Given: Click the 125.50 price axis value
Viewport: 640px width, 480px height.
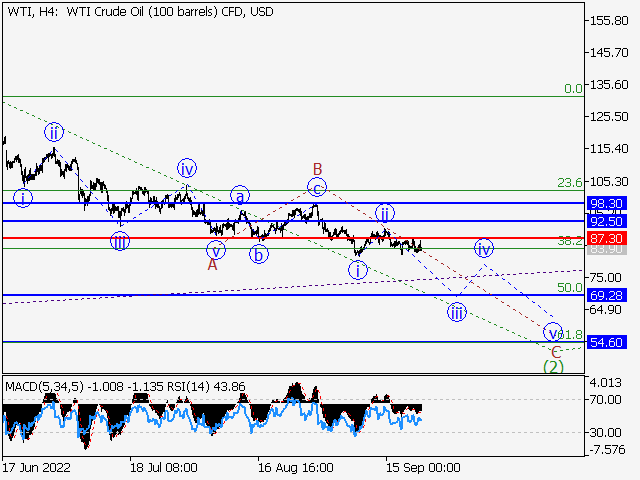Looking at the screenshot, I should coord(609,117).
